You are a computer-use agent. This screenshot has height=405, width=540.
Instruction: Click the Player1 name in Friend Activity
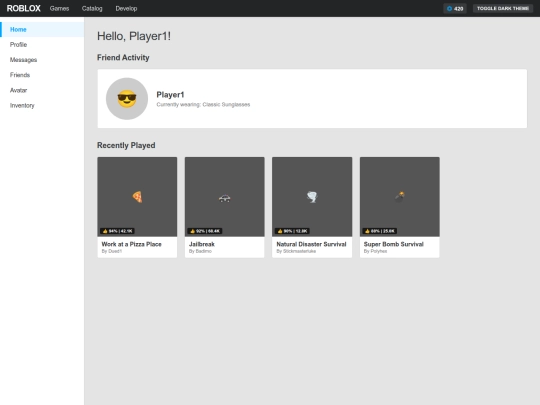tap(170, 94)
